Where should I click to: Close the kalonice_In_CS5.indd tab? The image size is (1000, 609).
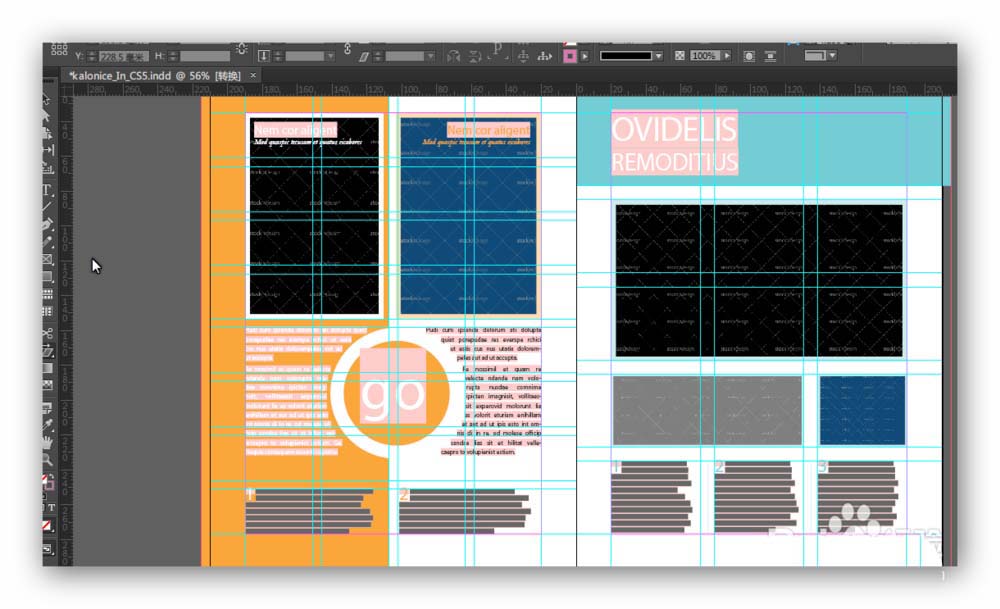point(253,76)
